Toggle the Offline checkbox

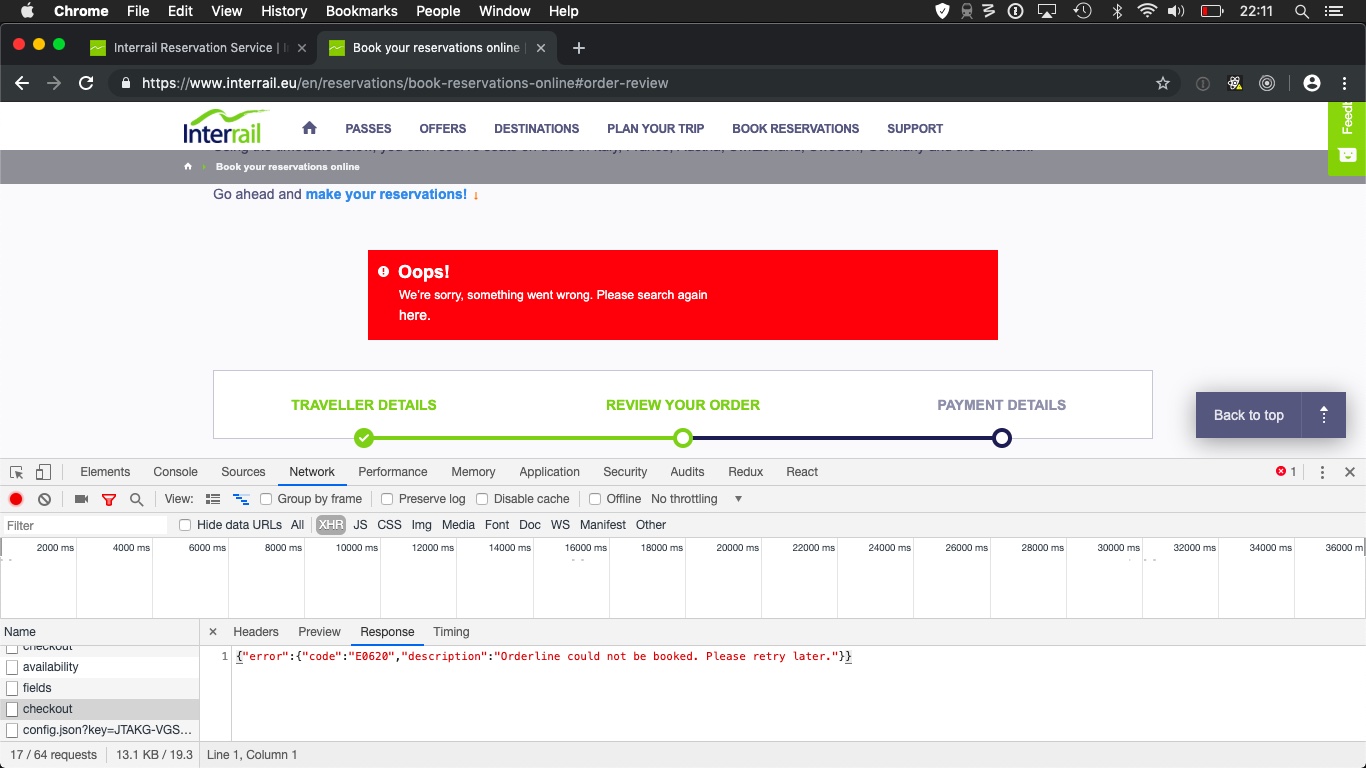tap(595, 499)
